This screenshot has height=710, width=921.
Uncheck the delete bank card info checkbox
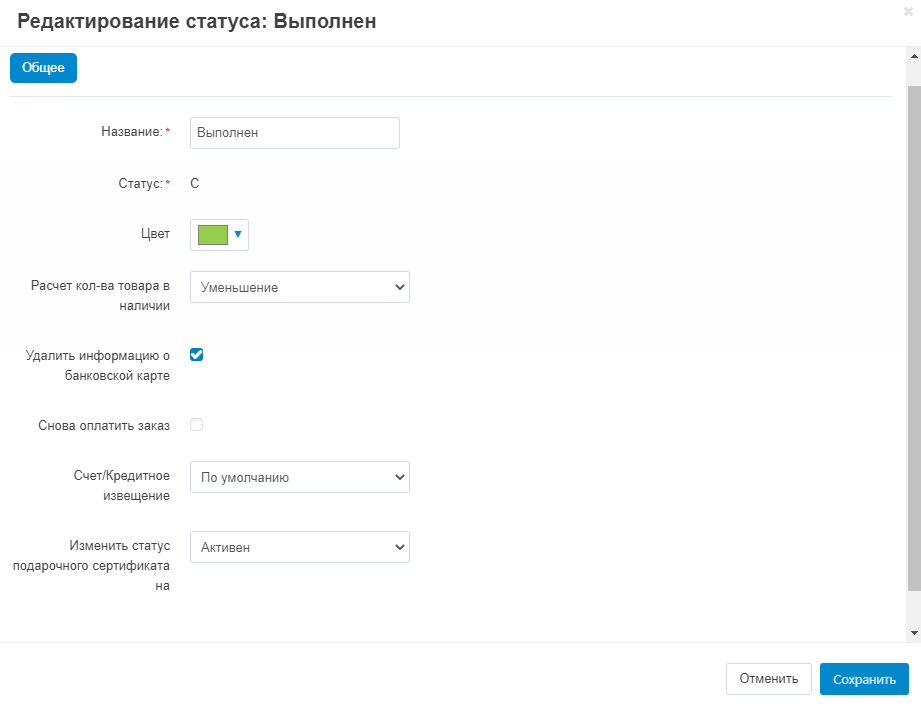point(197,354)
